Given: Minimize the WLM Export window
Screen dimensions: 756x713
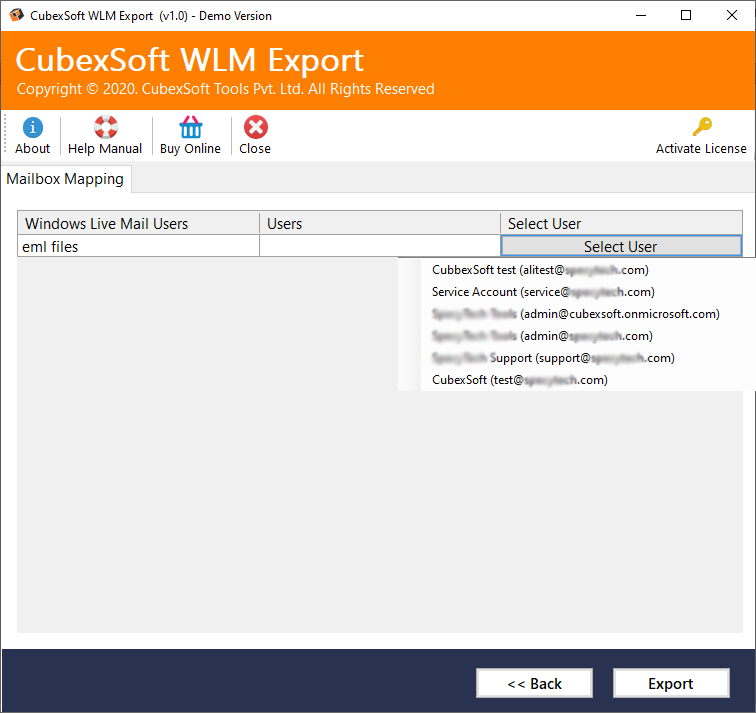Looking at the screenshot, I should (639, 15).
